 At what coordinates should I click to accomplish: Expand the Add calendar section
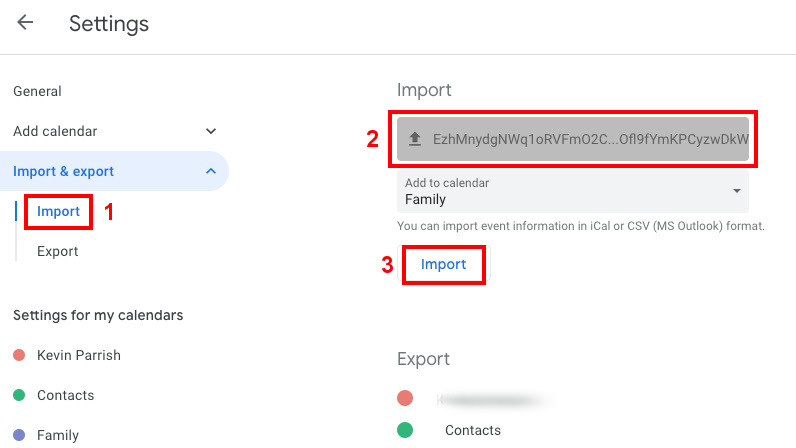(x=210, y=131)
